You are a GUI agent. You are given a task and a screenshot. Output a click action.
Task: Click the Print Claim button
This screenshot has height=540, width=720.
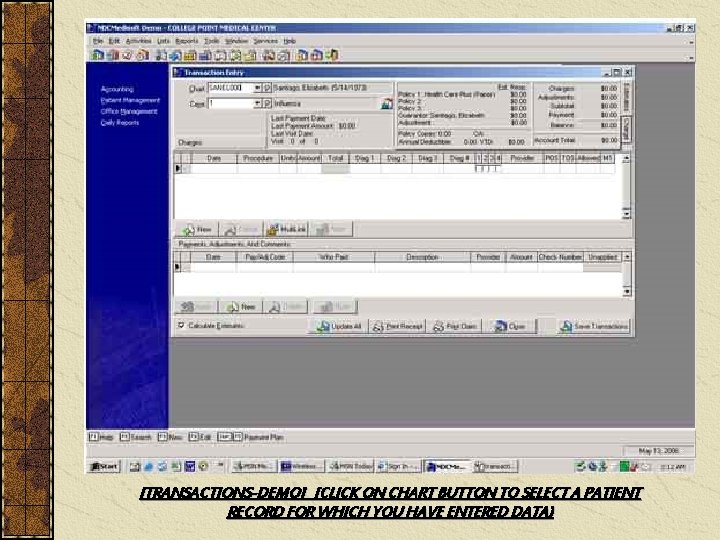(x=456, y=326)
